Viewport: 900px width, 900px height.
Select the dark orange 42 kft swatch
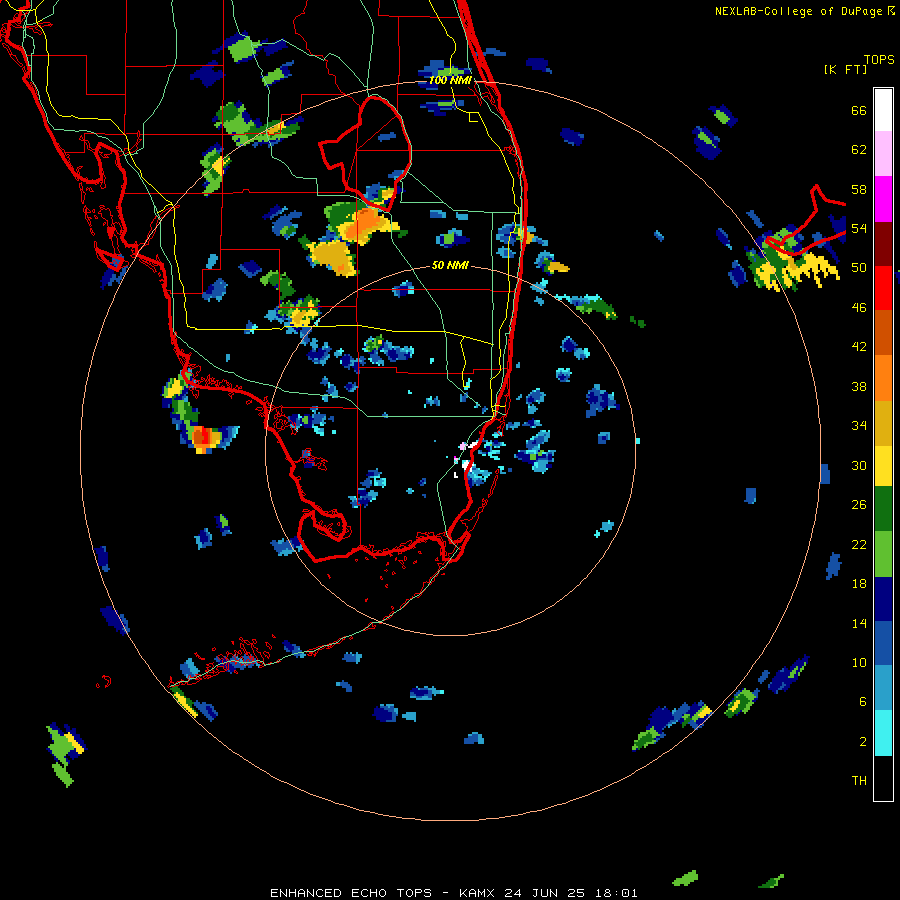[883, 333]
